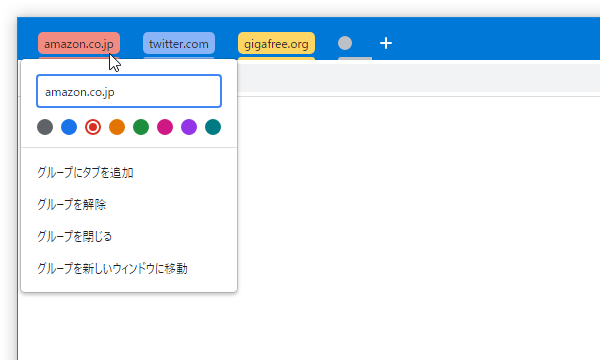This screenshot has height=360, width=600.
Task: Pick the purple group color
Action: coord(189,127)
